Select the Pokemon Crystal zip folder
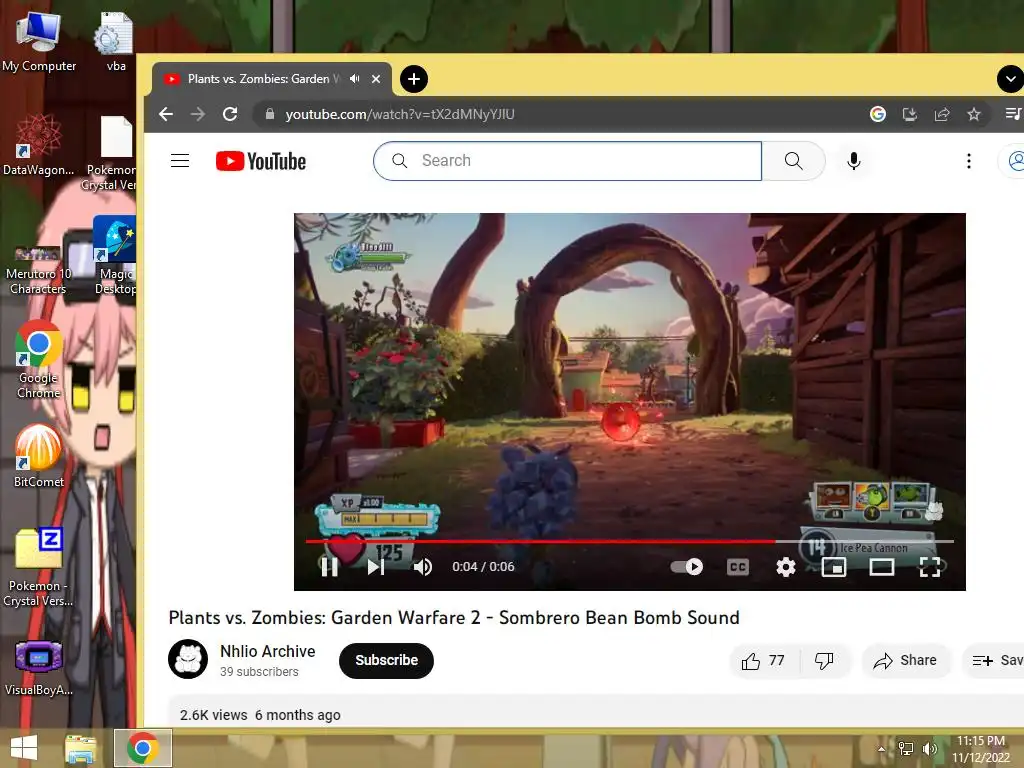Image resolution: width=1024 pixels, height=768 pixels. tap(39, 567)
